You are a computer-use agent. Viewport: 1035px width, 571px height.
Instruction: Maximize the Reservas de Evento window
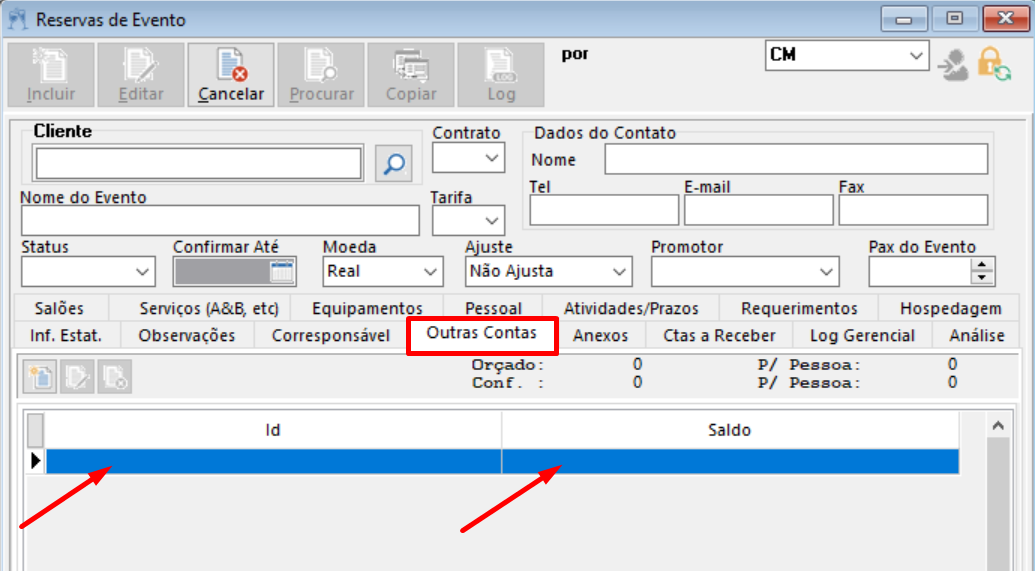[x=954, y=19]
